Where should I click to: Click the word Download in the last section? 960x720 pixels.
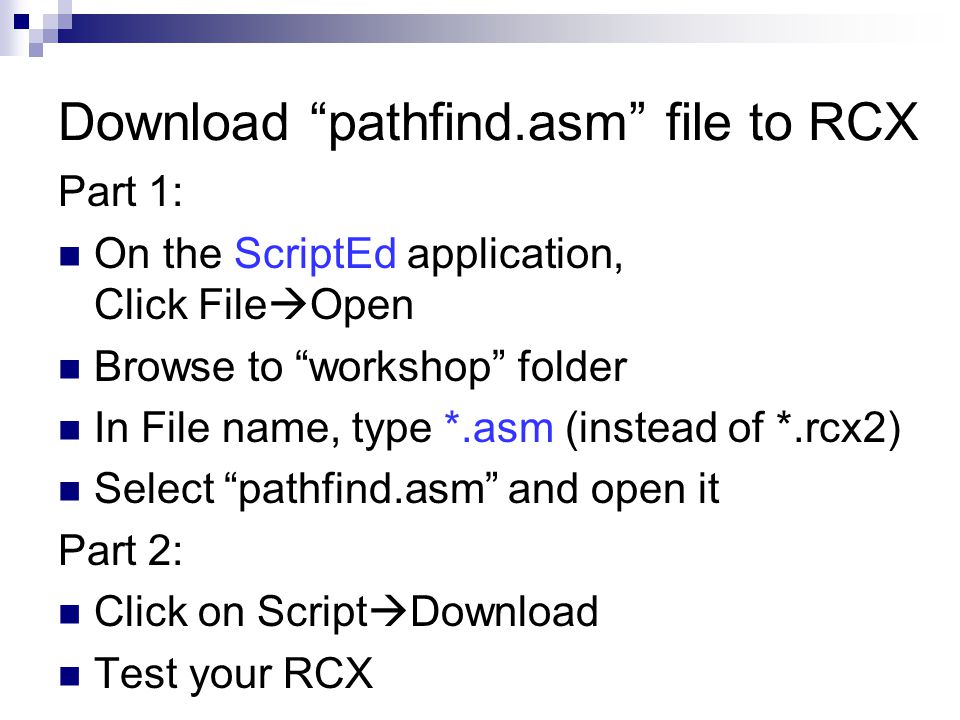[x=504, y=611]
